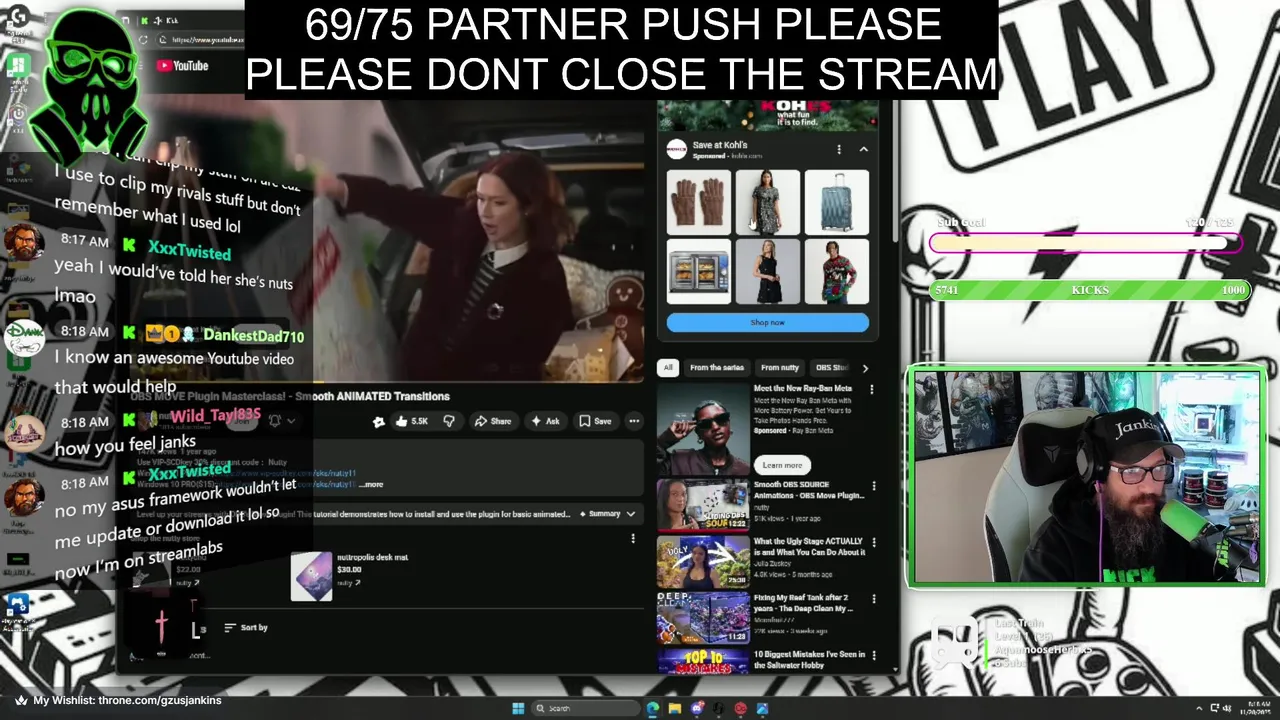The image size is (1280, 720).
Task: Collapse the Kohl's ad panel chevron
Action: coord(864,149)
